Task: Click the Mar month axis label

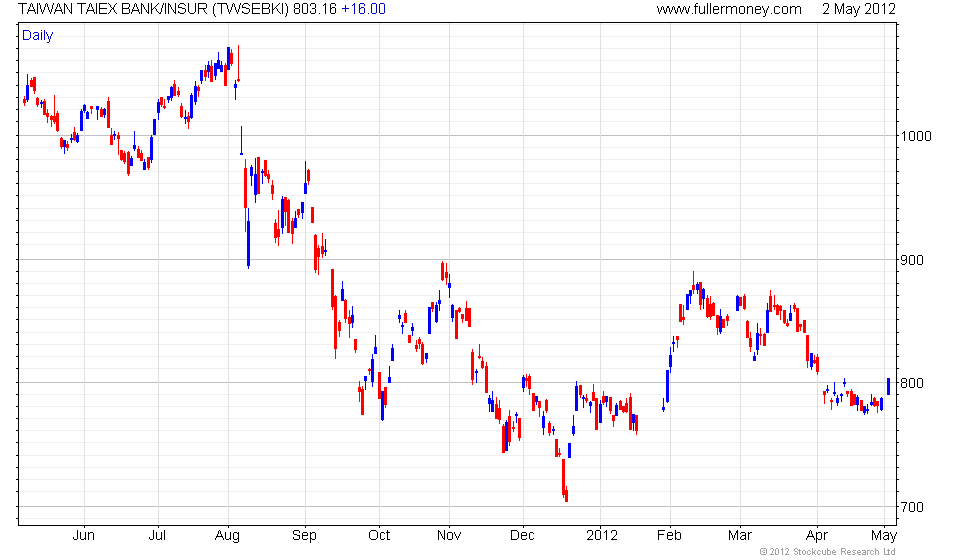Action: pyautogui.click(x=740, y=536)
